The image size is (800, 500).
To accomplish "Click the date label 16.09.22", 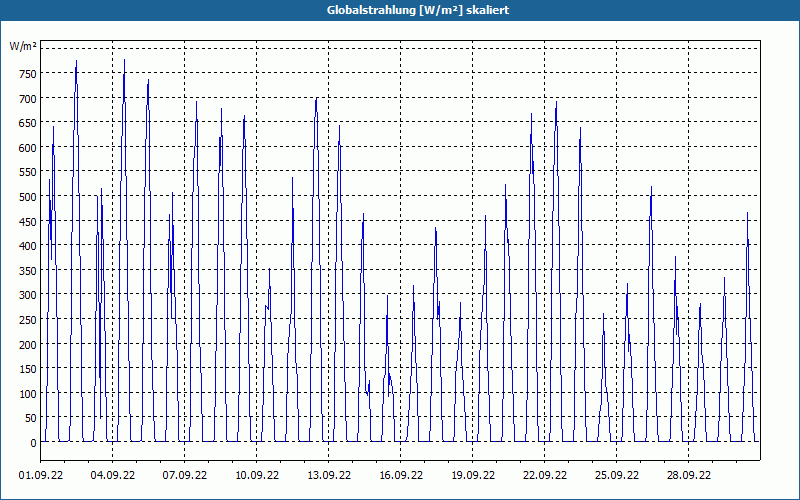I will point(401,475).
